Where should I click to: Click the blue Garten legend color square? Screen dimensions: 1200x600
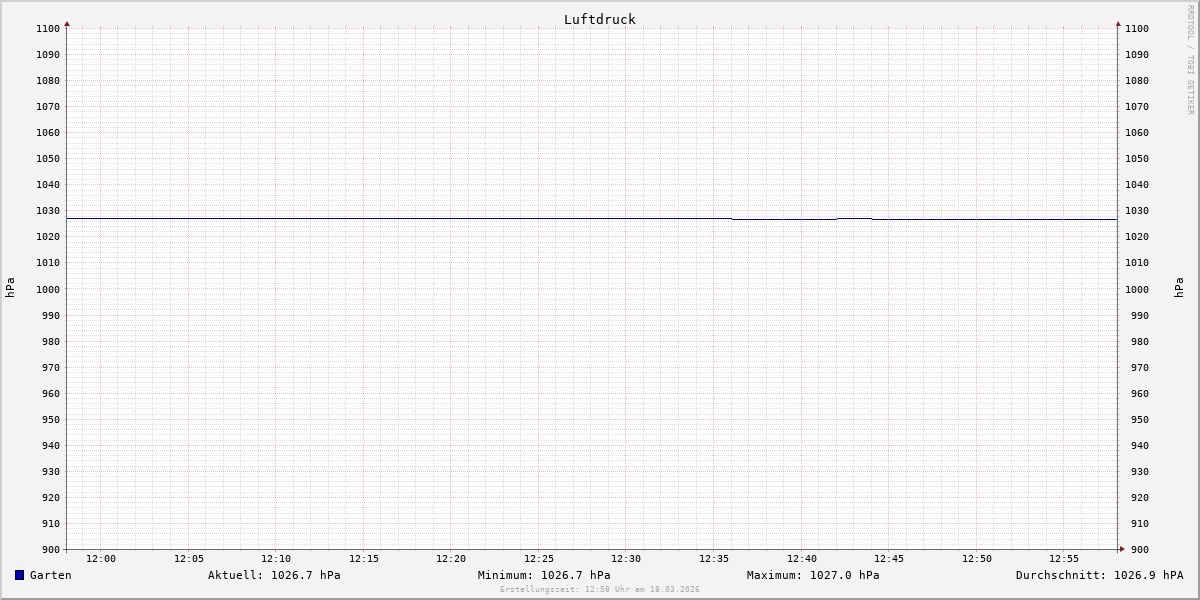click(x=19, y=575)
